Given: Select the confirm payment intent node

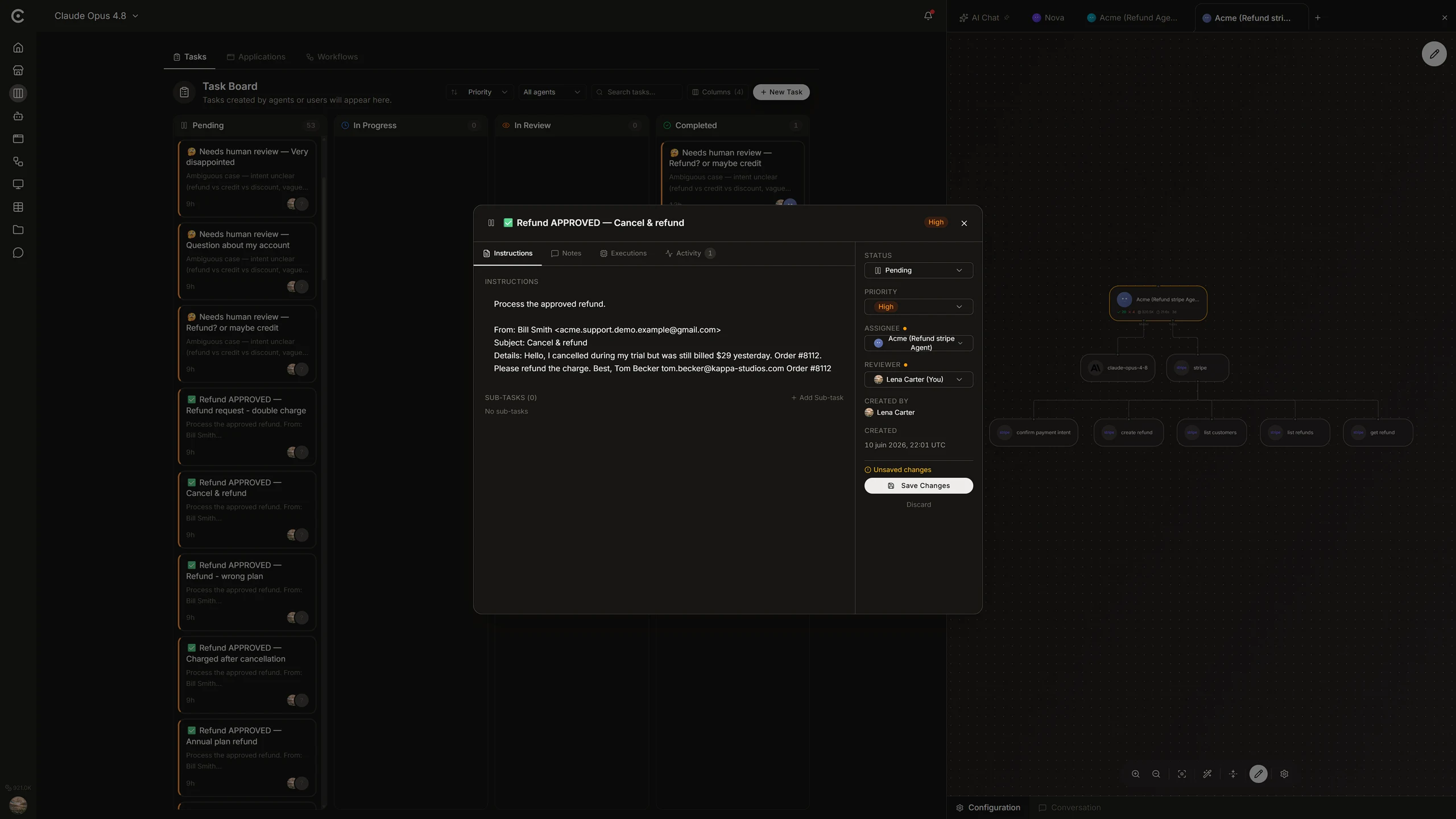Looking at the screenshot, I should [x=1033, y=433].
